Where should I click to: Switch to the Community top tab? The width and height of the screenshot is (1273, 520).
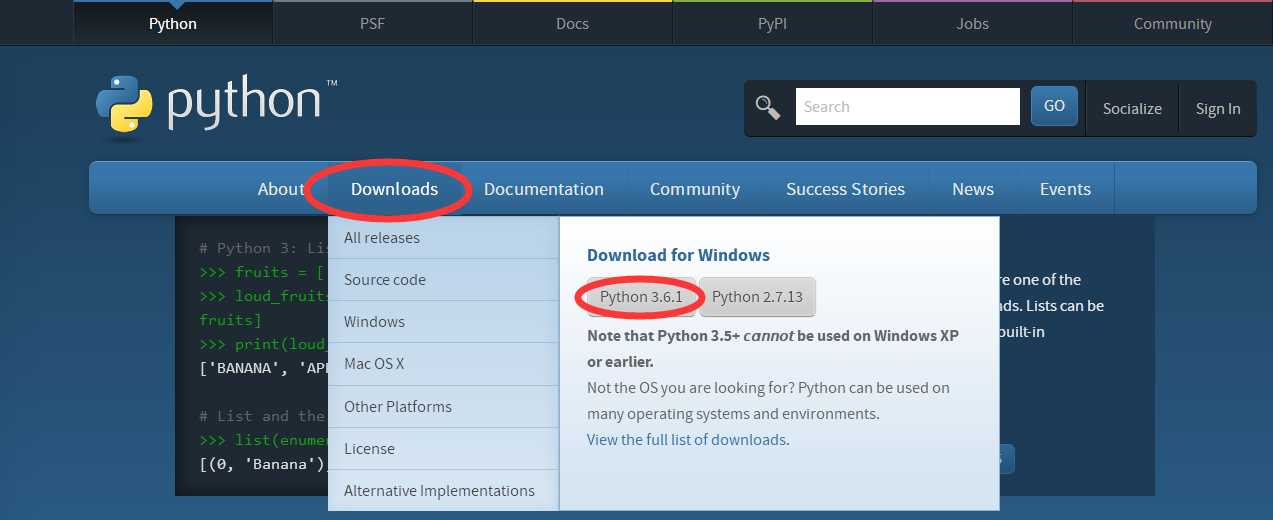(x=1172, y=23)
